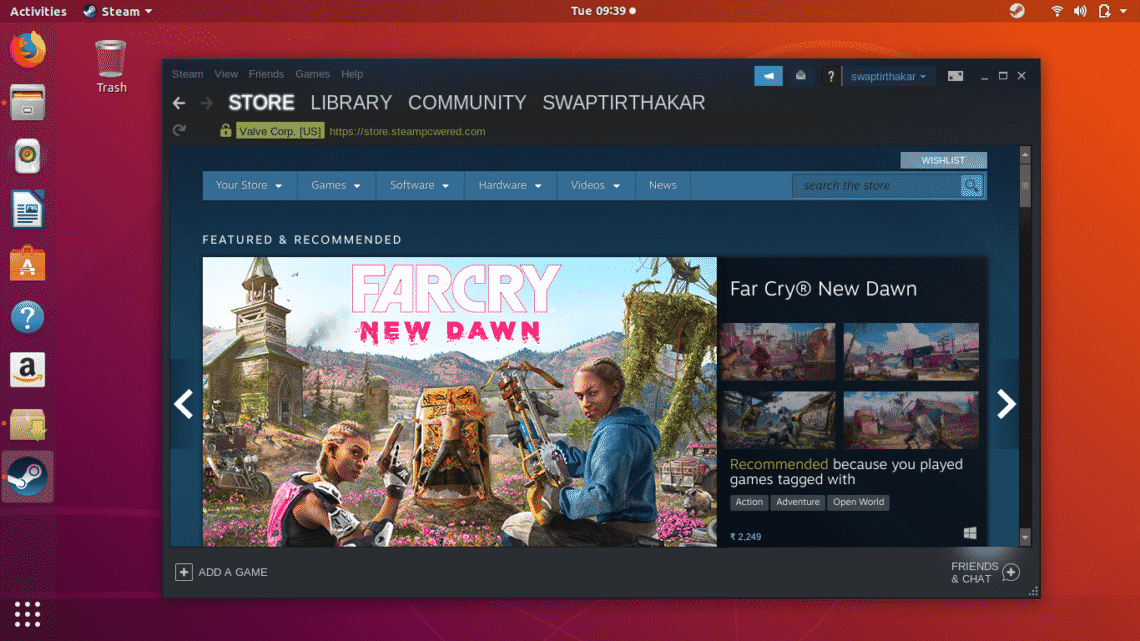Click the top-left Far Cry screenshot thumbnail
This screenshot has width=1140, height=641.
click(x=778, y=352)
